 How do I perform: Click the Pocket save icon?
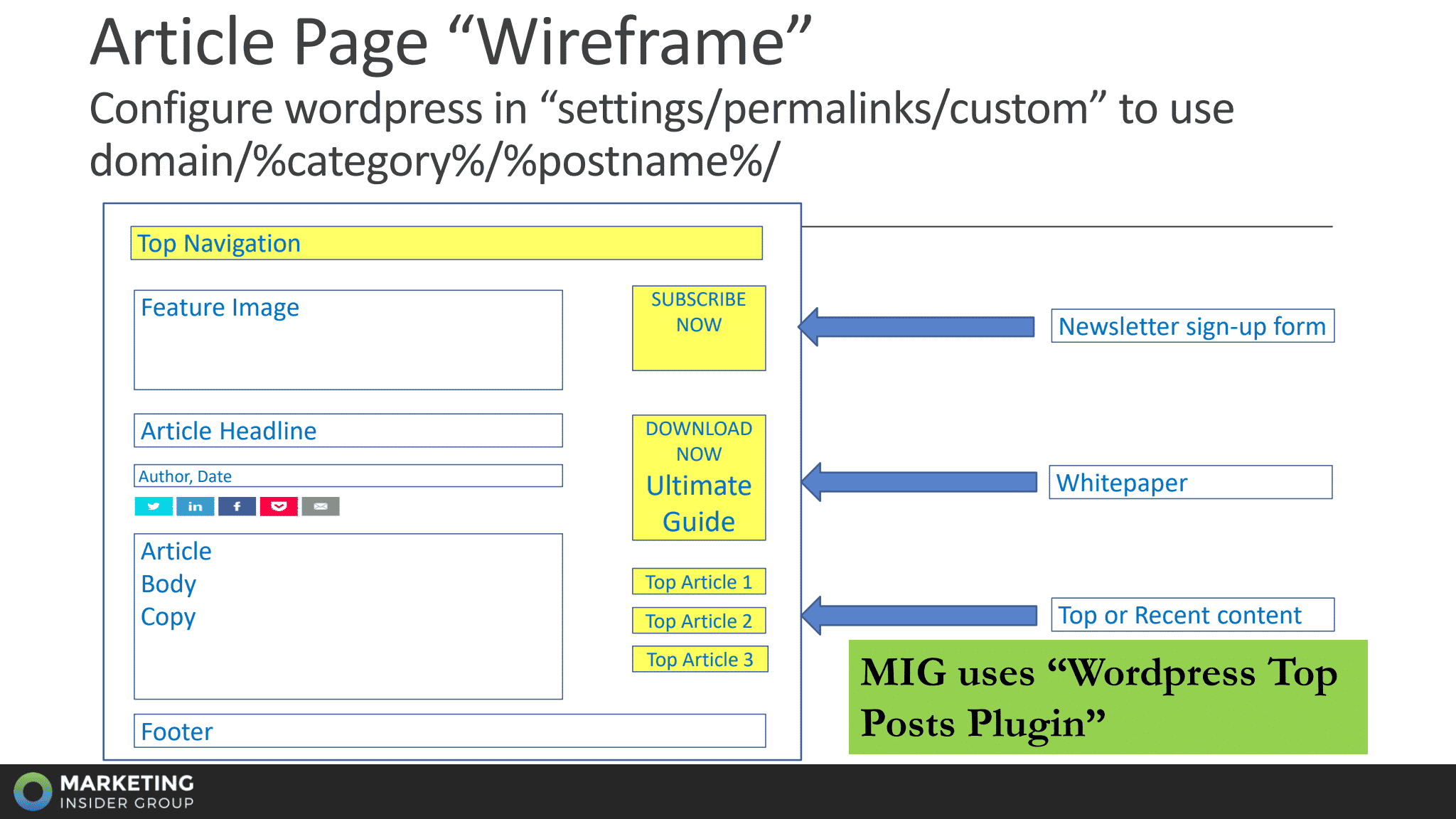[279, 506]
